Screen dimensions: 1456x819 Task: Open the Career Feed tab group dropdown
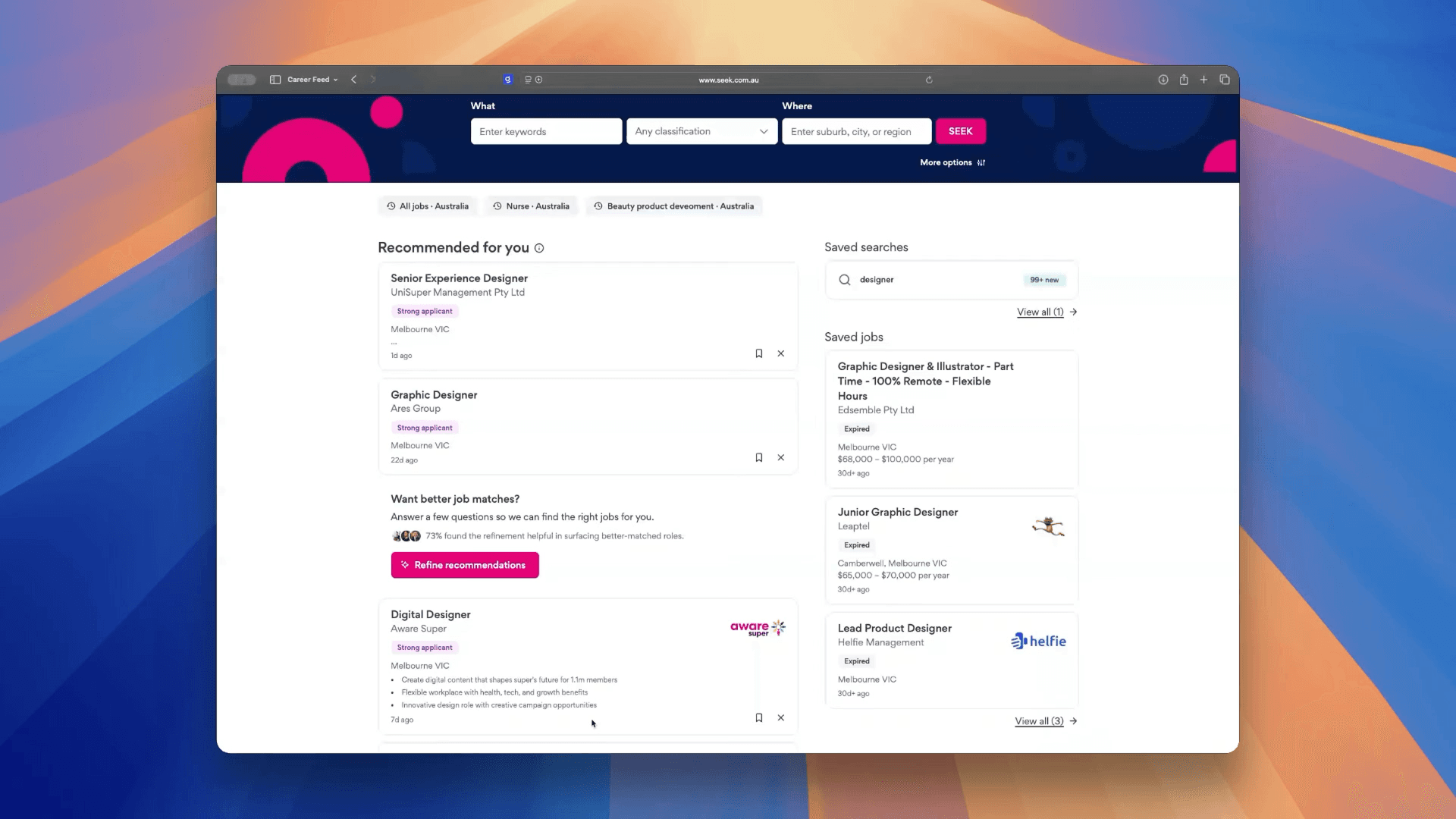pos(312,80)
